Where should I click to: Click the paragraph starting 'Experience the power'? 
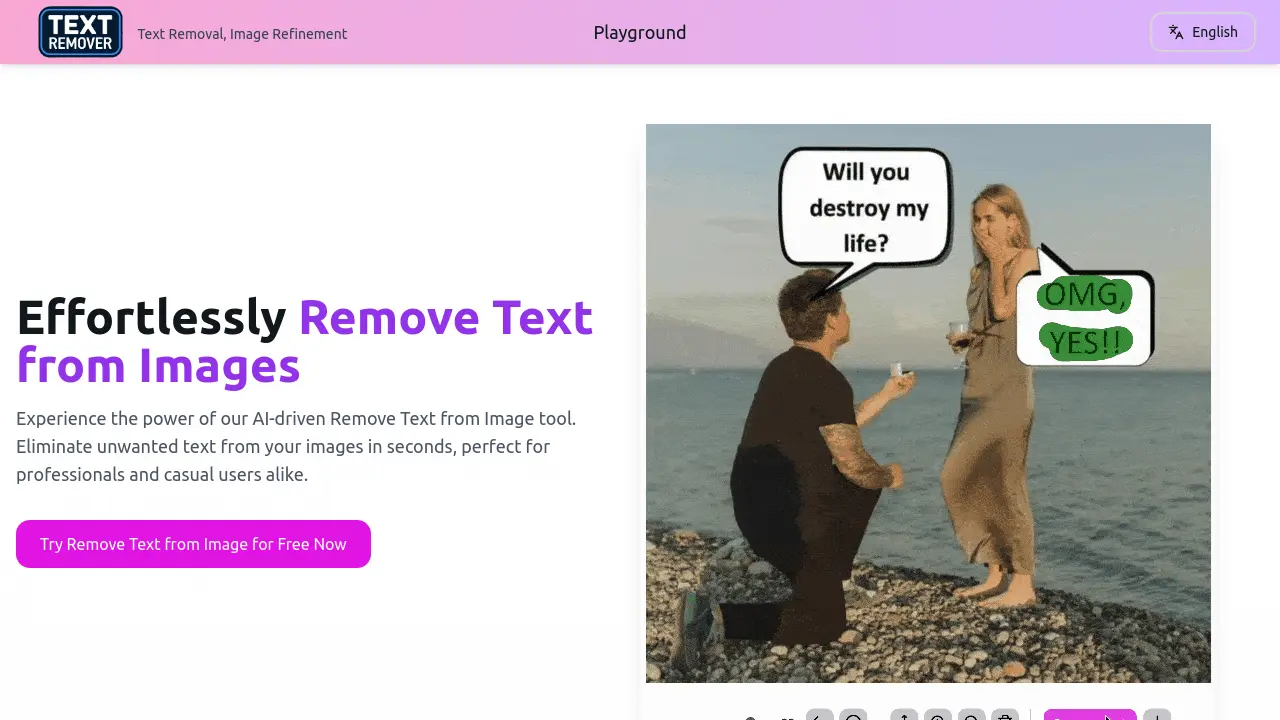tap(296, 446)
